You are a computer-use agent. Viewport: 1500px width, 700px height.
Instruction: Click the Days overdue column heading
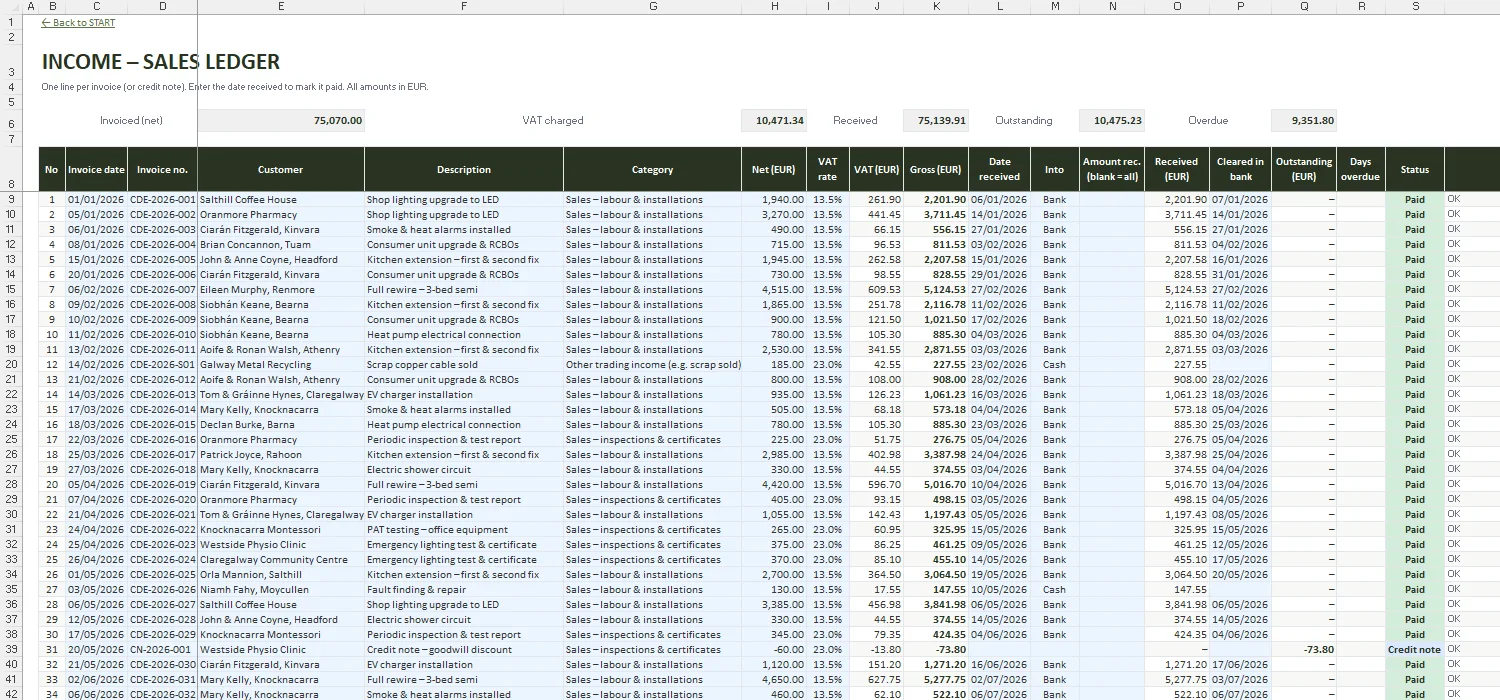click(x=1360, y=169)
